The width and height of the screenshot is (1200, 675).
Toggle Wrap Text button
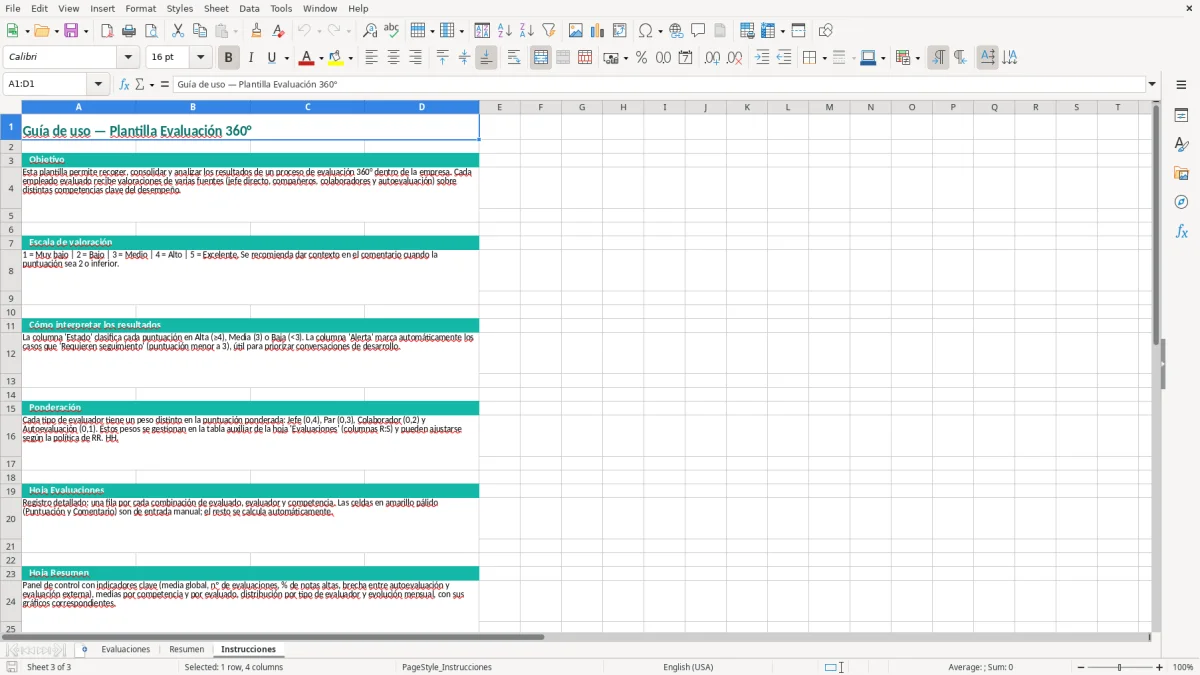point(514,58)
